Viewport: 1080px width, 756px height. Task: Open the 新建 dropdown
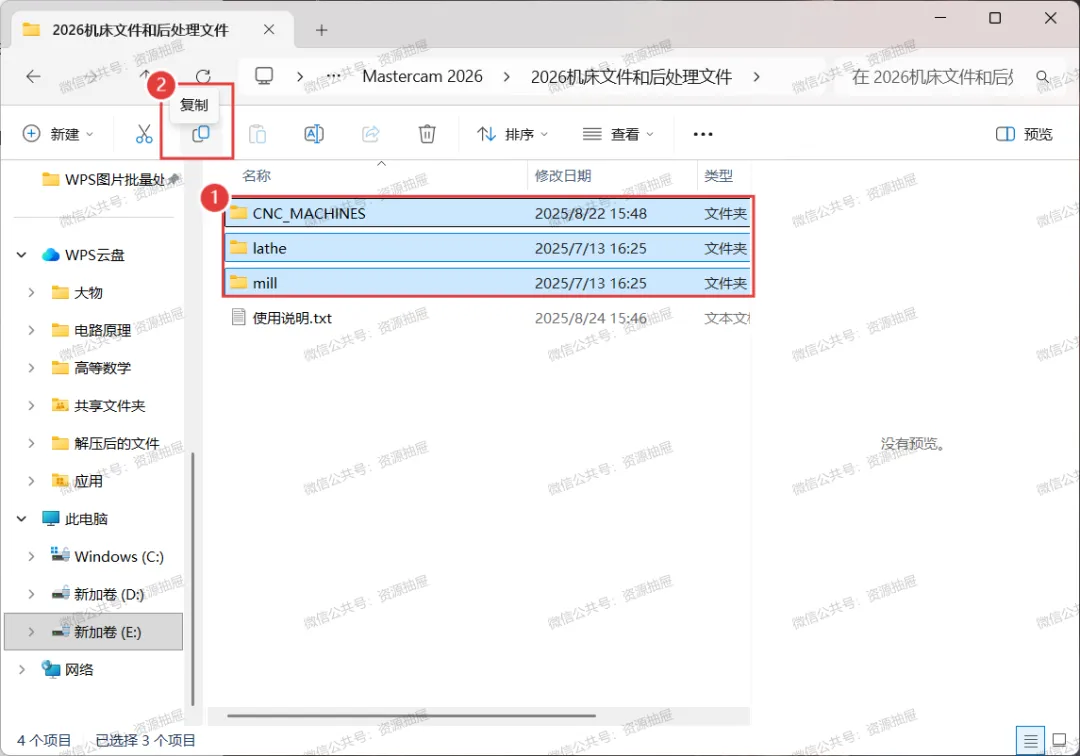click(x=58, y=134)
